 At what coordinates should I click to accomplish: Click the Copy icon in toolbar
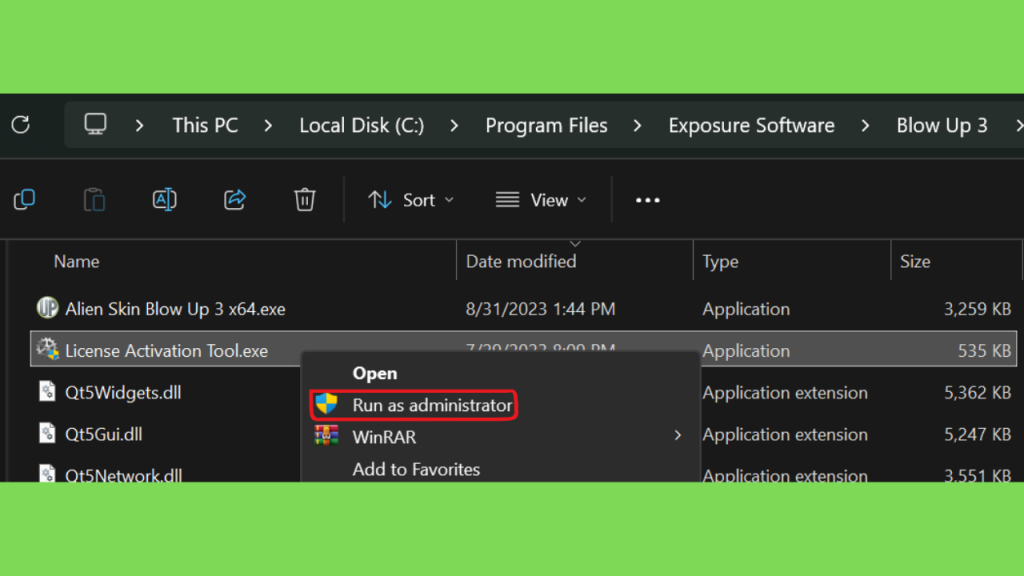[24, 199]
